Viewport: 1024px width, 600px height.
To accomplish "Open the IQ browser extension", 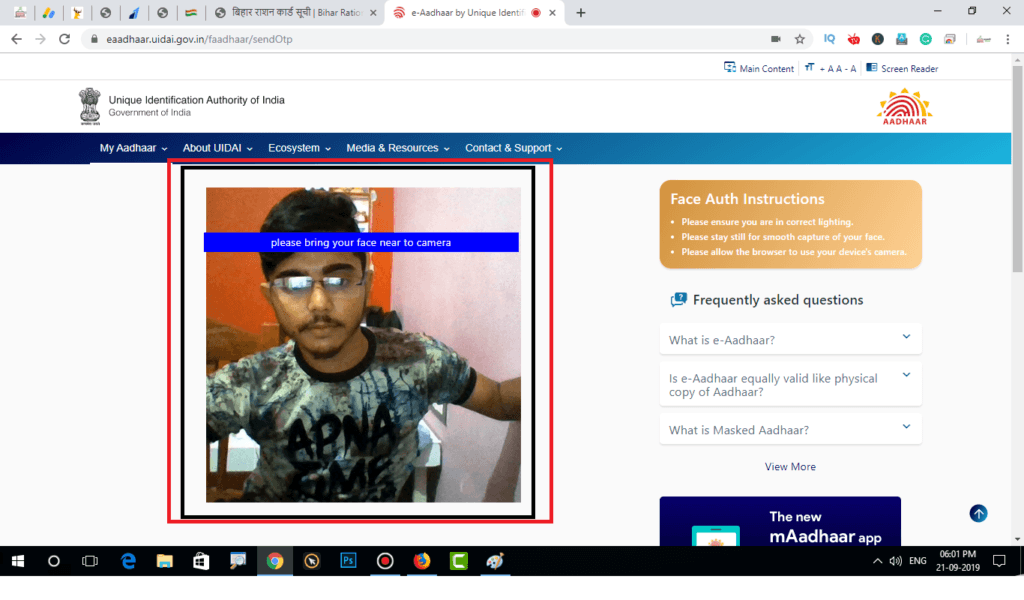I will tap(829, 39).
